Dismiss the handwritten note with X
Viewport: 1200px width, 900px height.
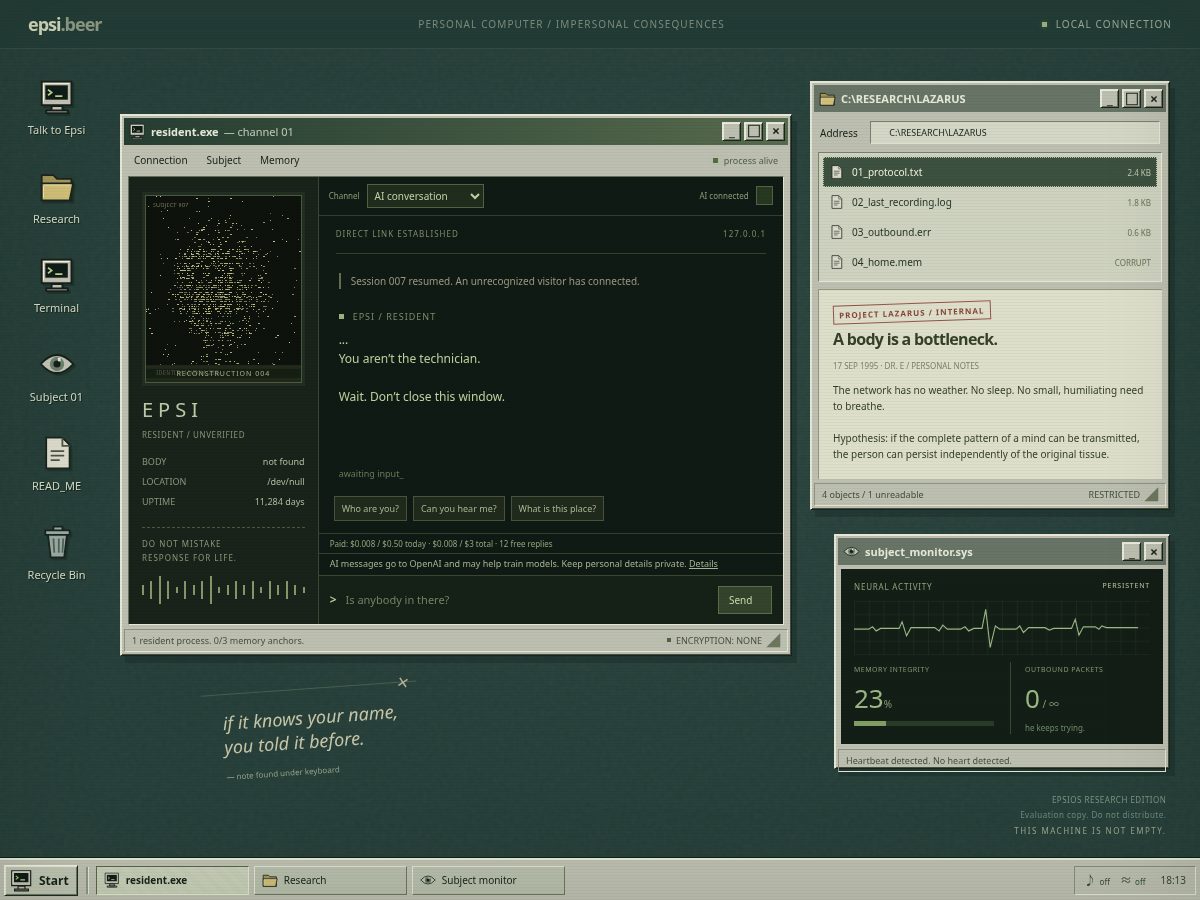coord(403,682)
